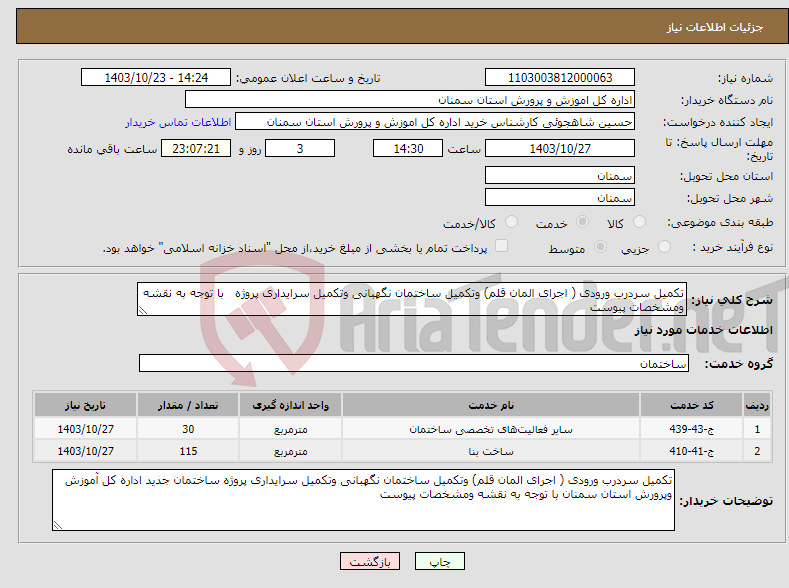Click the شماره نیاز label
This screenshot has width=789, height=588.
coord(745,78)
